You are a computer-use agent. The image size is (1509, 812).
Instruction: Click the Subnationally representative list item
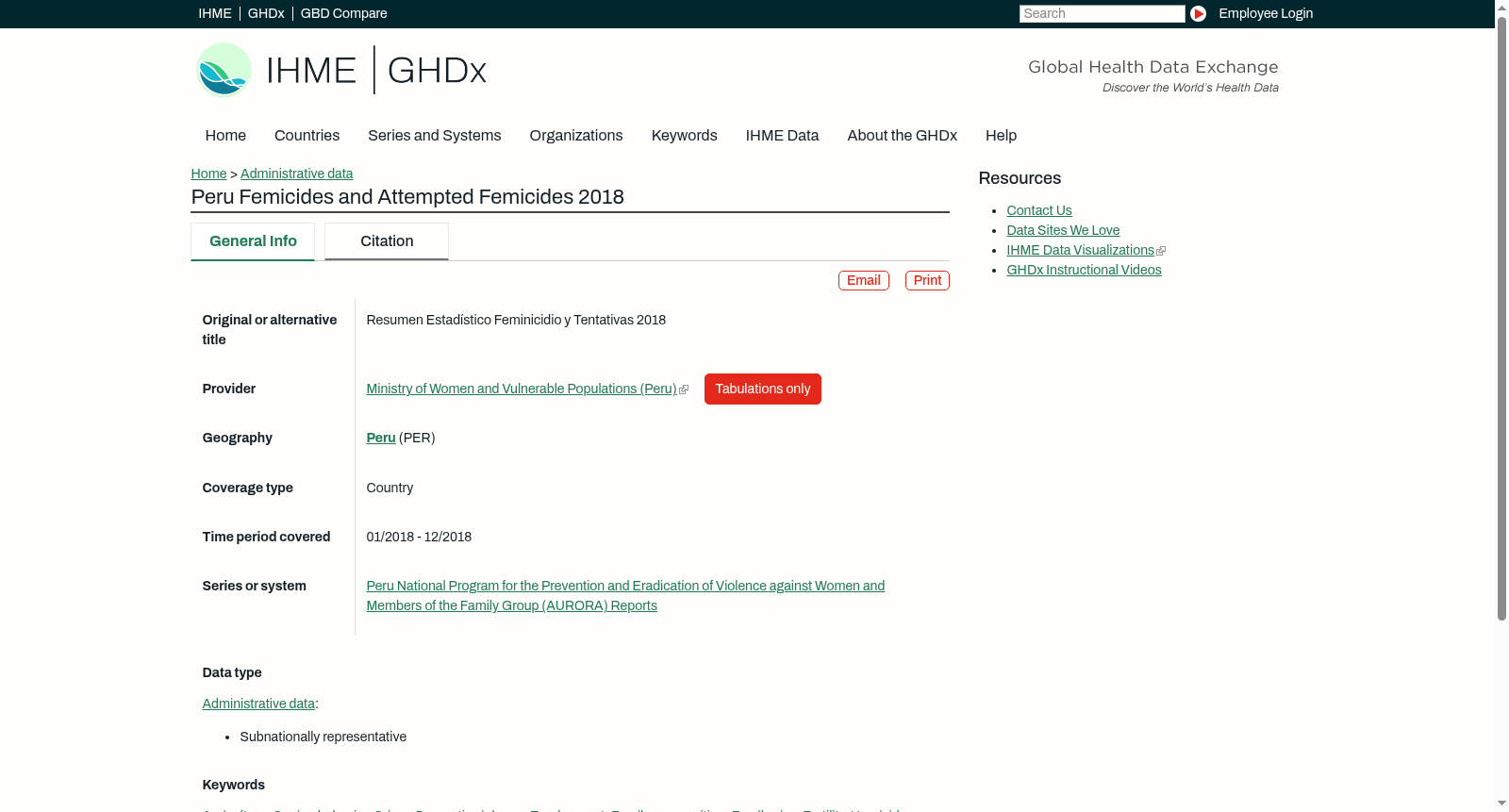point(323,737)
